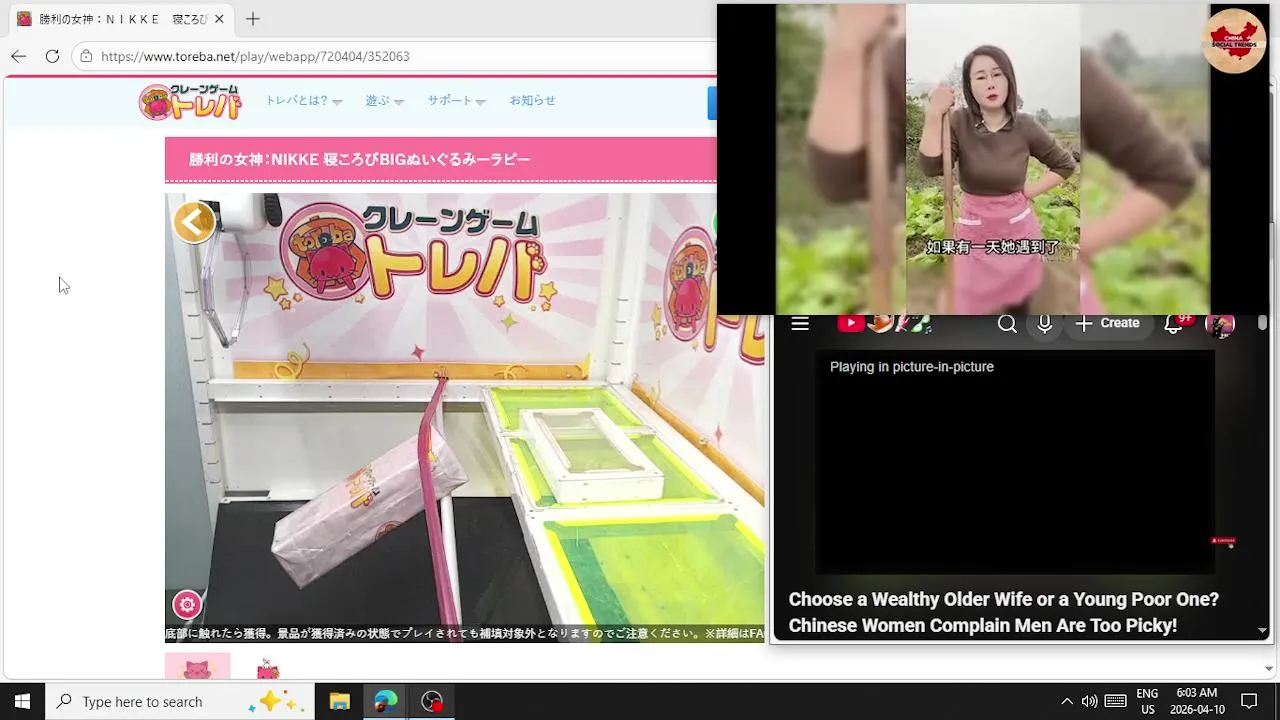Open a new browser tab

pyautogui.click(x=253, y=19)
